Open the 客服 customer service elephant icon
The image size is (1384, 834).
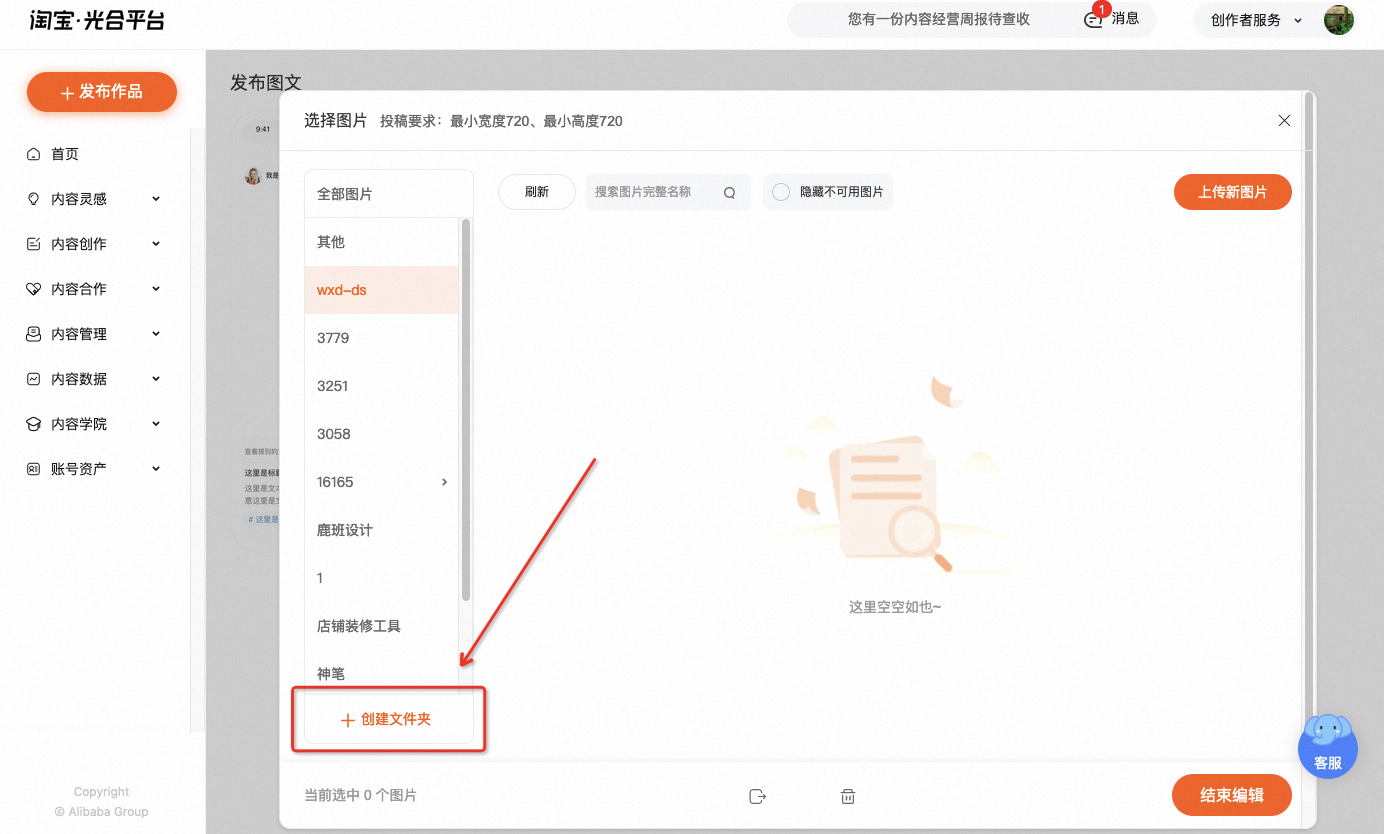[x=1328, y=746]
